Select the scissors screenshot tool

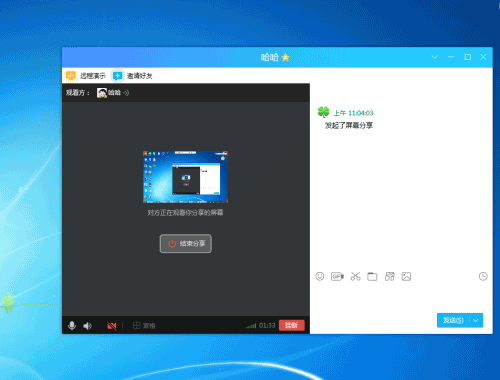355,276
